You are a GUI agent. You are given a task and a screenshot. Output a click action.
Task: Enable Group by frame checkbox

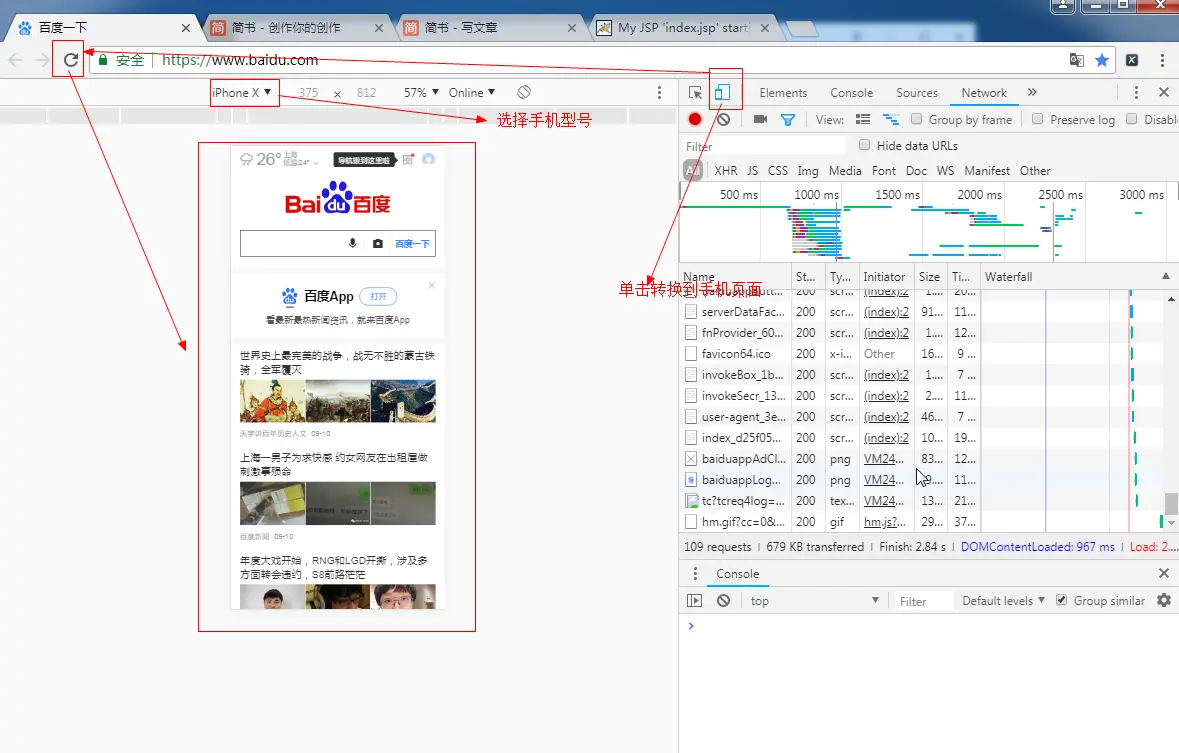[x=917, y=119]
